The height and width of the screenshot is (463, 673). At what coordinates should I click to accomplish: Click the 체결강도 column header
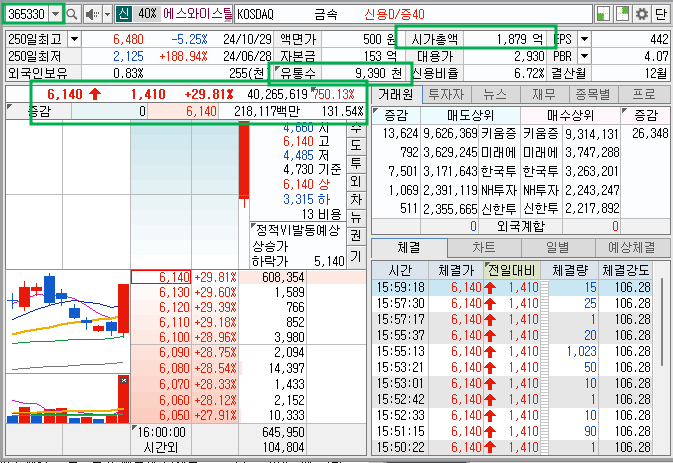(626, 270)
